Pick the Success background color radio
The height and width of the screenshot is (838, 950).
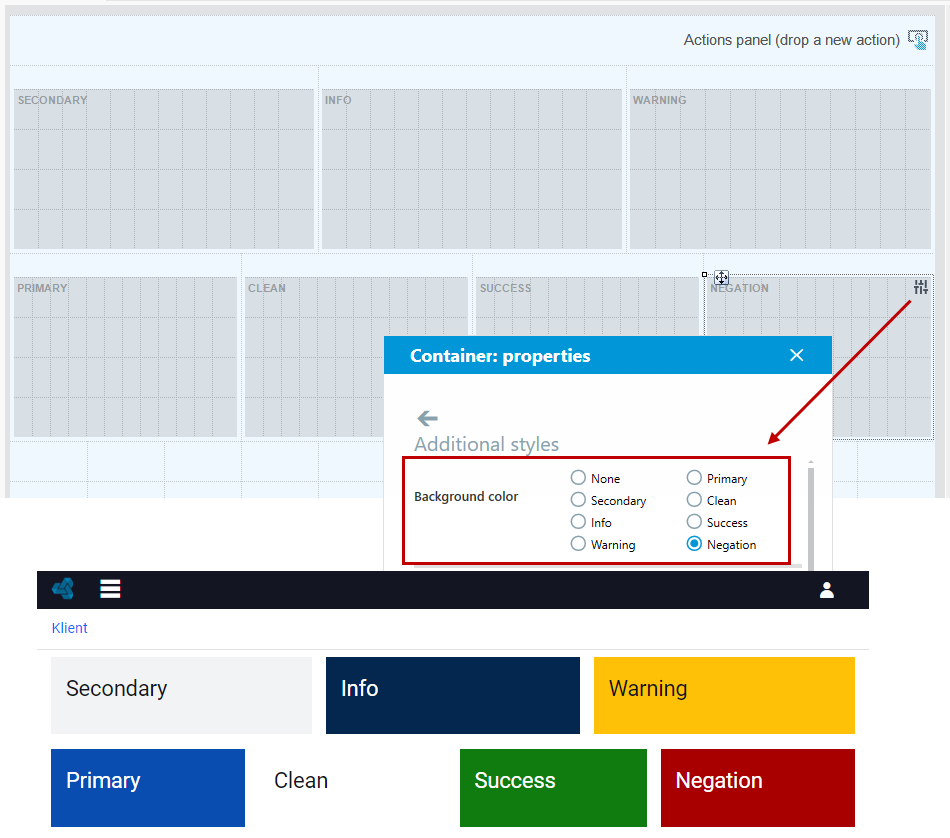click(x=694, y=522)
